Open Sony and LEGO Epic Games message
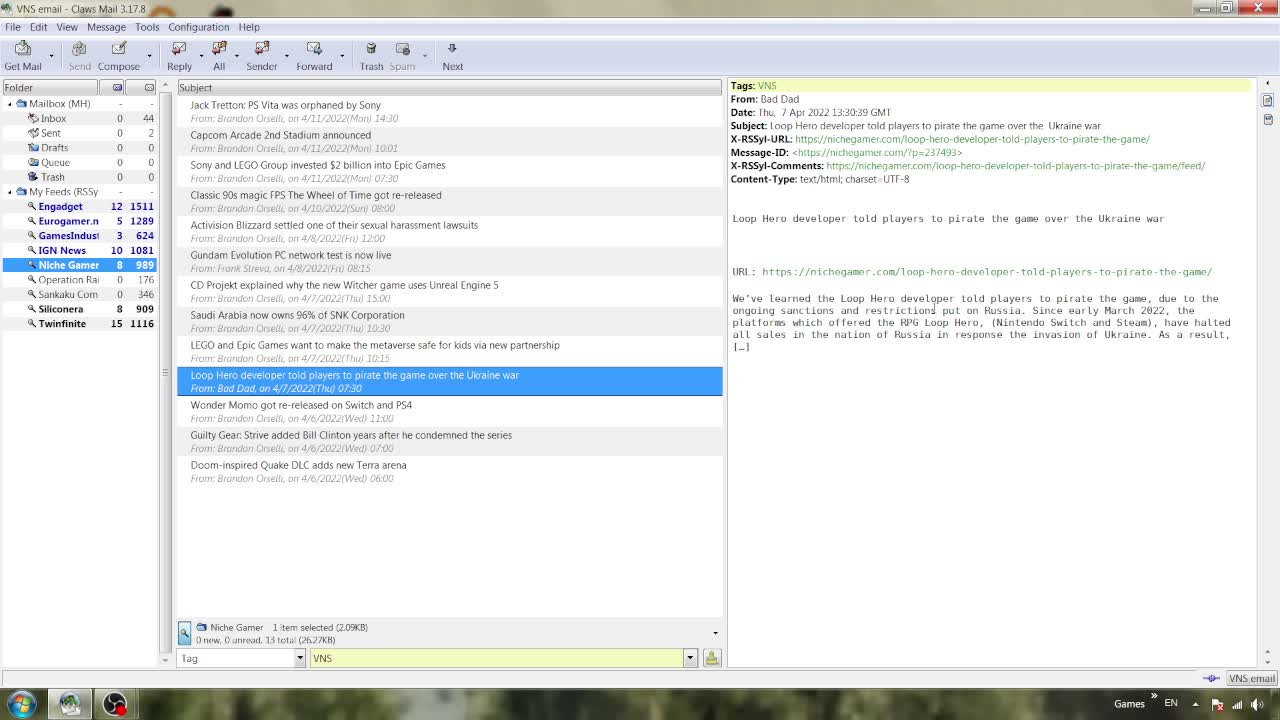 click(449, 171)
